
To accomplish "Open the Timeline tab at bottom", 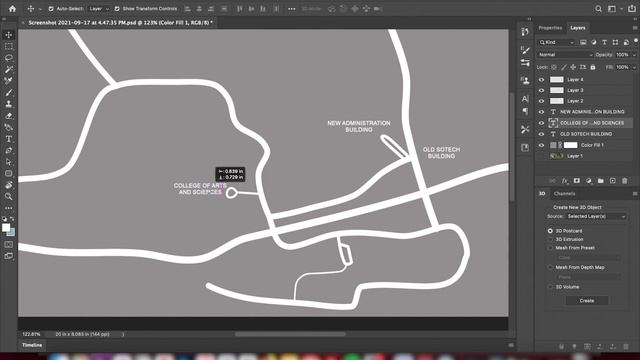I will tap(32, 345).
